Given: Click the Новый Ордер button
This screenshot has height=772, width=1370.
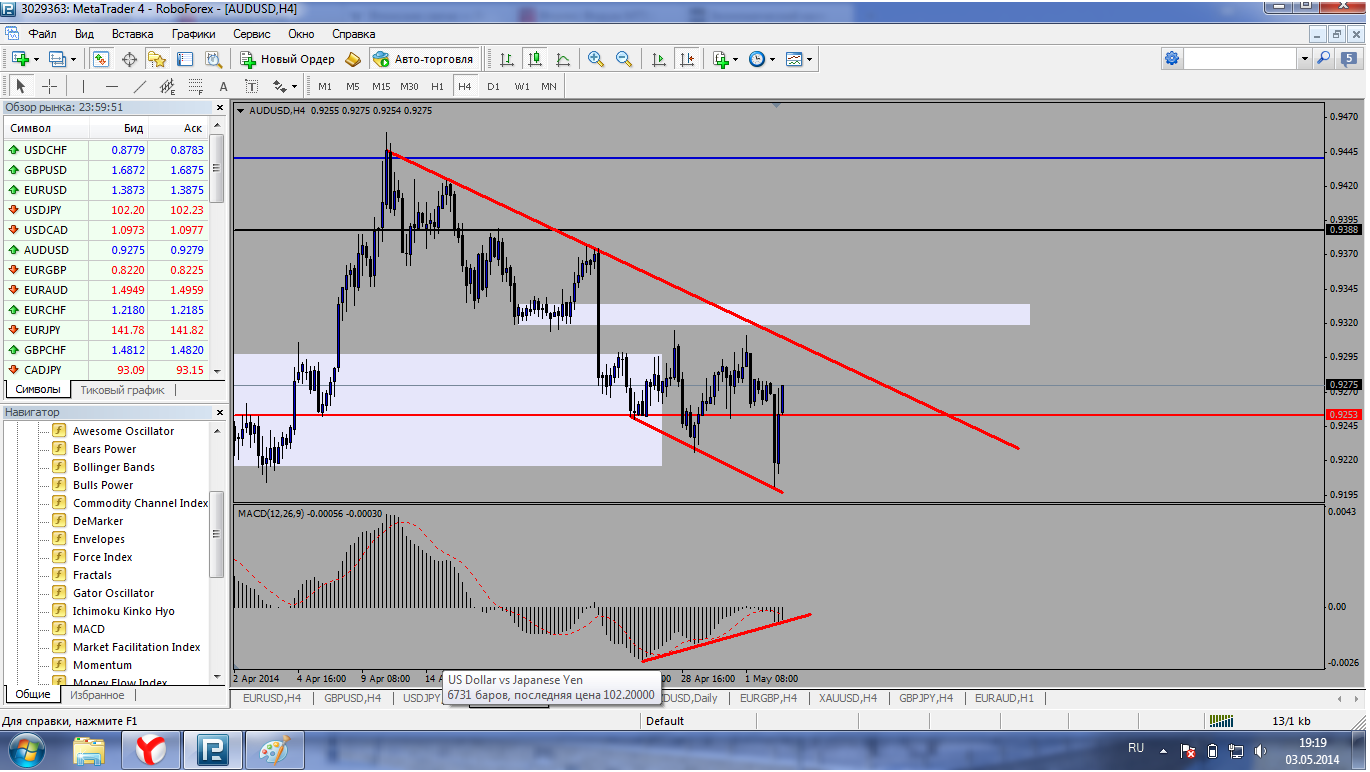Looking at the screenshot, I should 287,59.
